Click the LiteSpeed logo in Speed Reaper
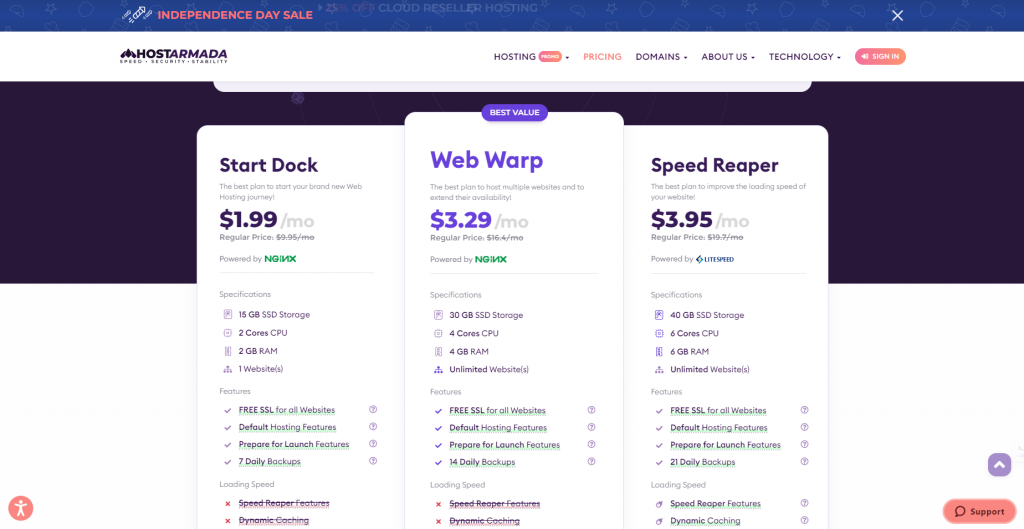The height and width of the screenshot is (529, 1024). [715, 259]
